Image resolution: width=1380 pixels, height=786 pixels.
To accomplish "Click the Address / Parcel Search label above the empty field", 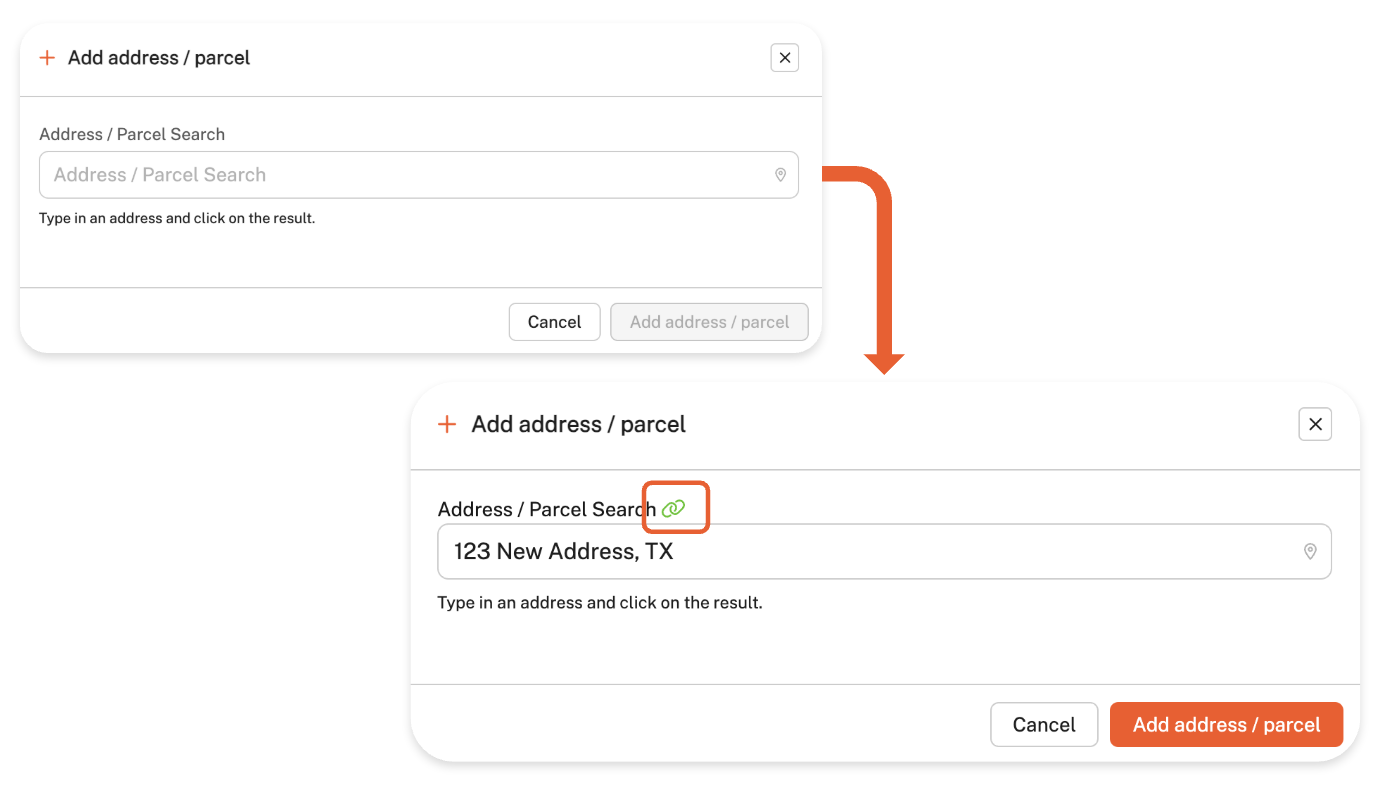I will [x=132, y=134].
